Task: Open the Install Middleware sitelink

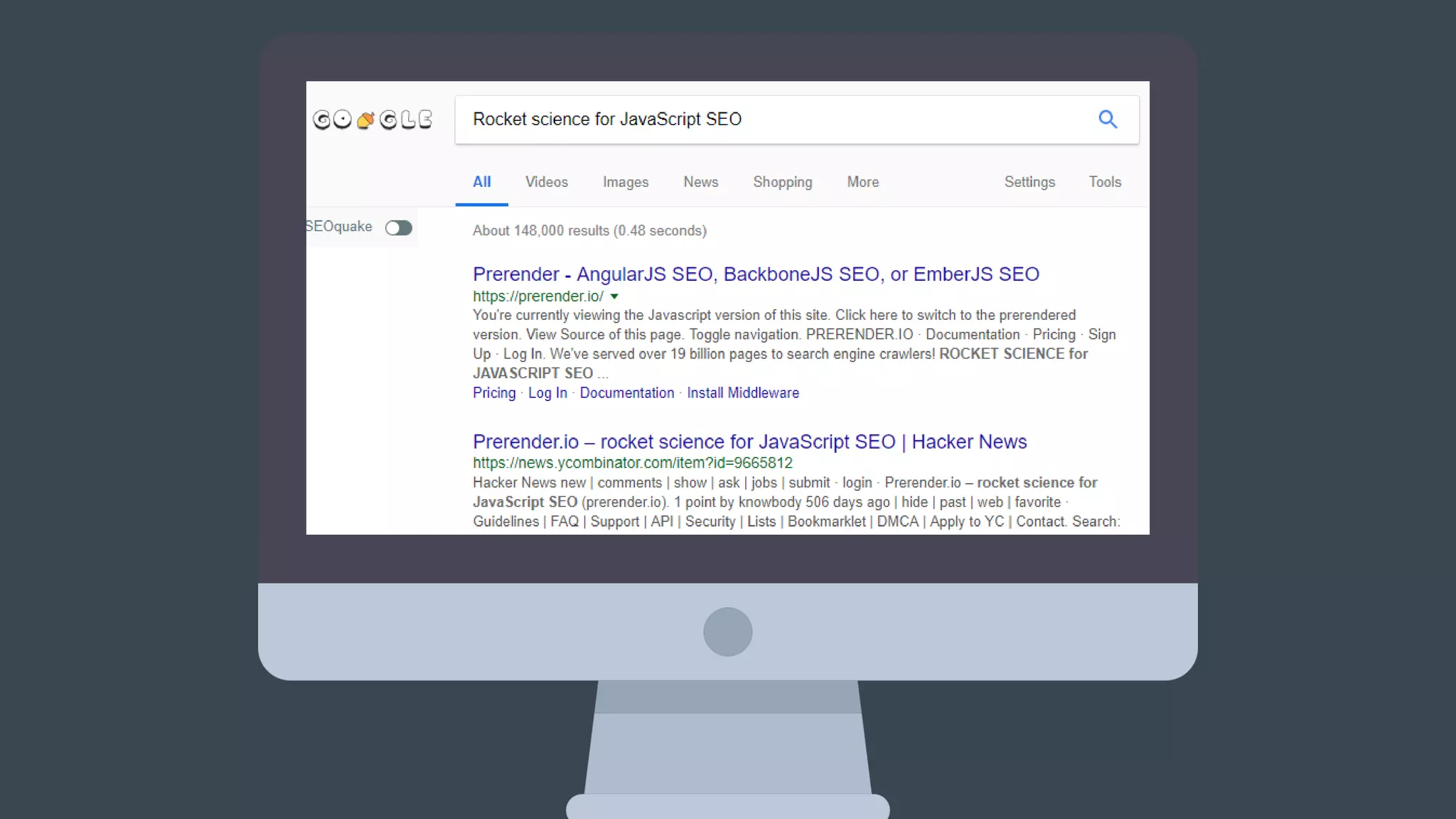Action: coord(742,393)
